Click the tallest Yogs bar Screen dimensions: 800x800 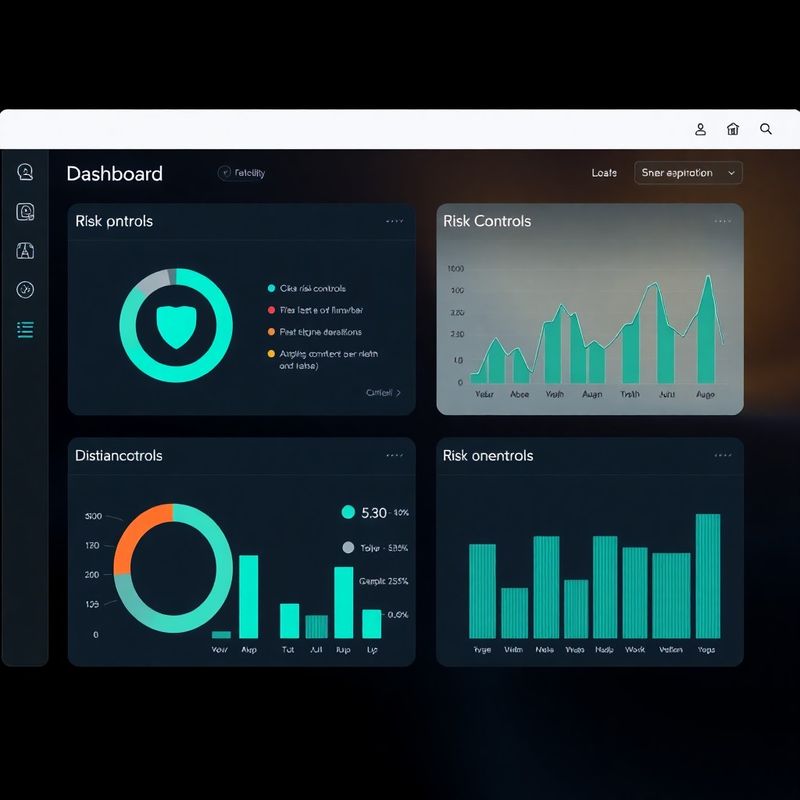[708, 576]
